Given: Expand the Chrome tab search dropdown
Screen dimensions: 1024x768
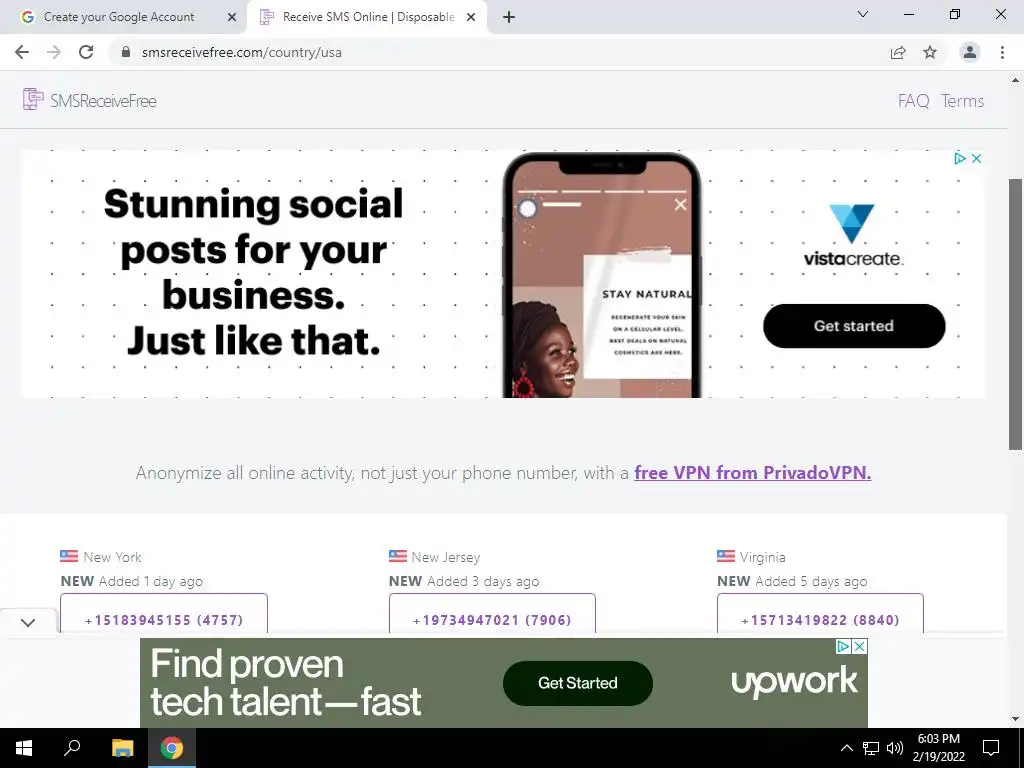Looking at the screenshot, I should 863,14.
